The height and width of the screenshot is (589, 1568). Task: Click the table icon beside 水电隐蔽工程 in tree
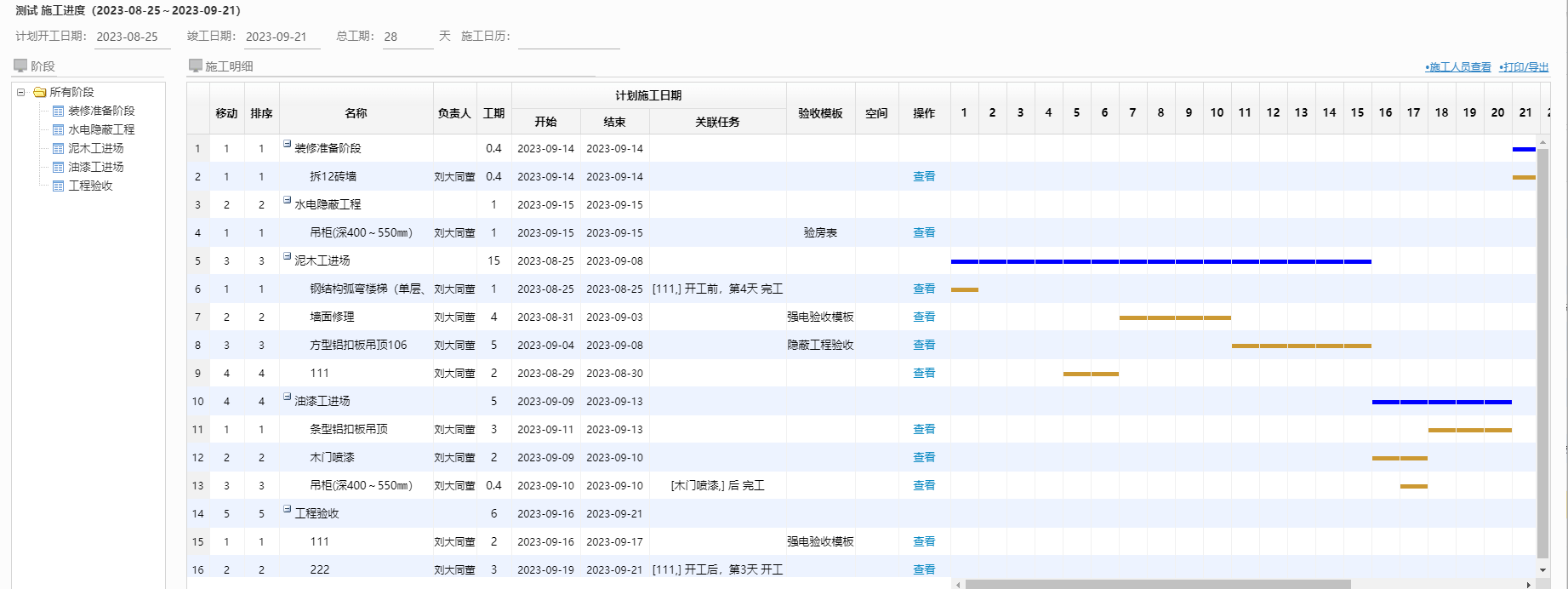[x=58, y=129]
